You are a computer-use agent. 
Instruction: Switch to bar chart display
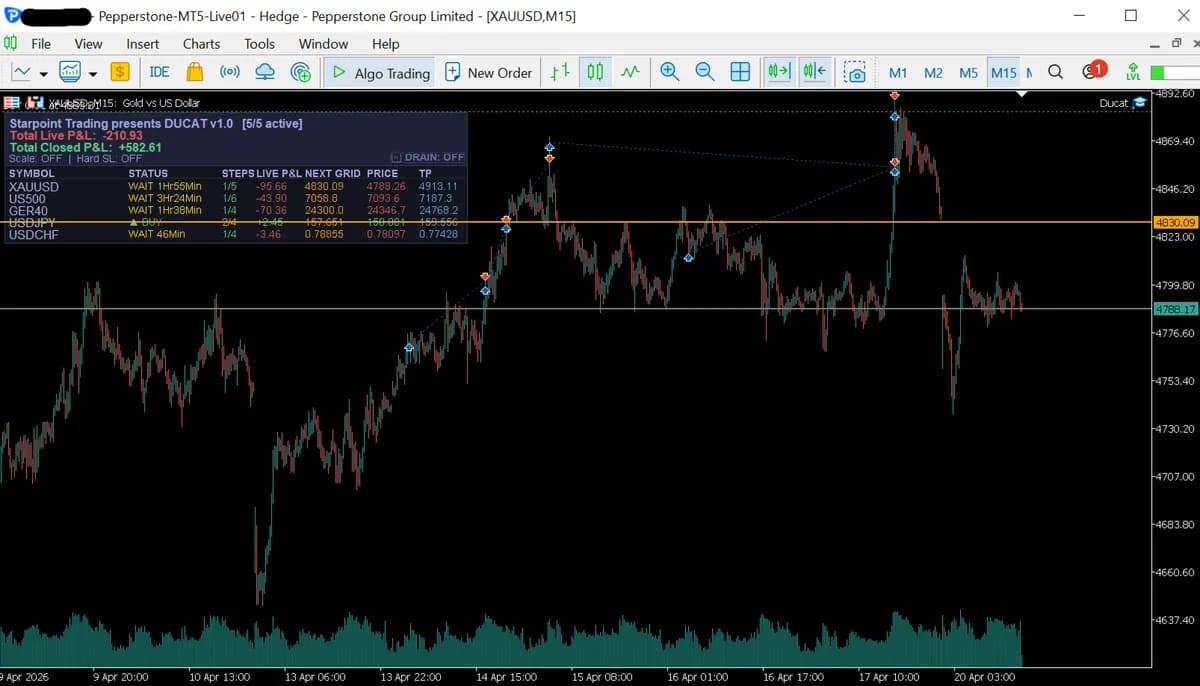561,72
